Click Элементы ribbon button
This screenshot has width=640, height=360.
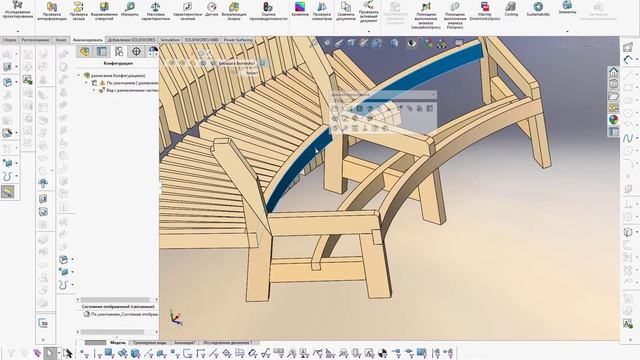pyautogui.click(x=567, y=8)
